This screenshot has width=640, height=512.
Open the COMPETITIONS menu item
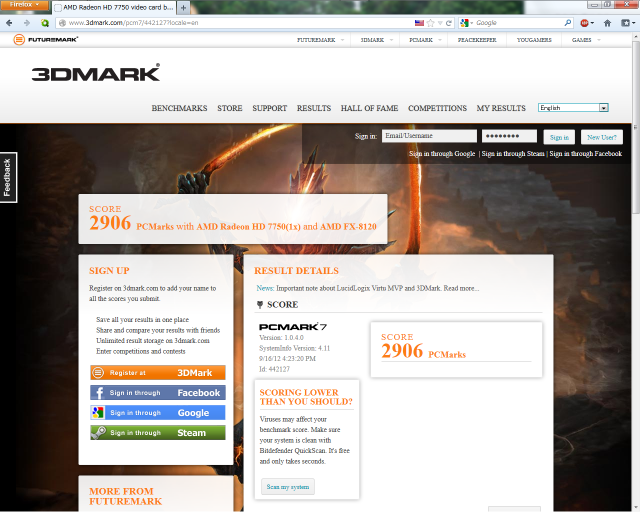point(437,108)
